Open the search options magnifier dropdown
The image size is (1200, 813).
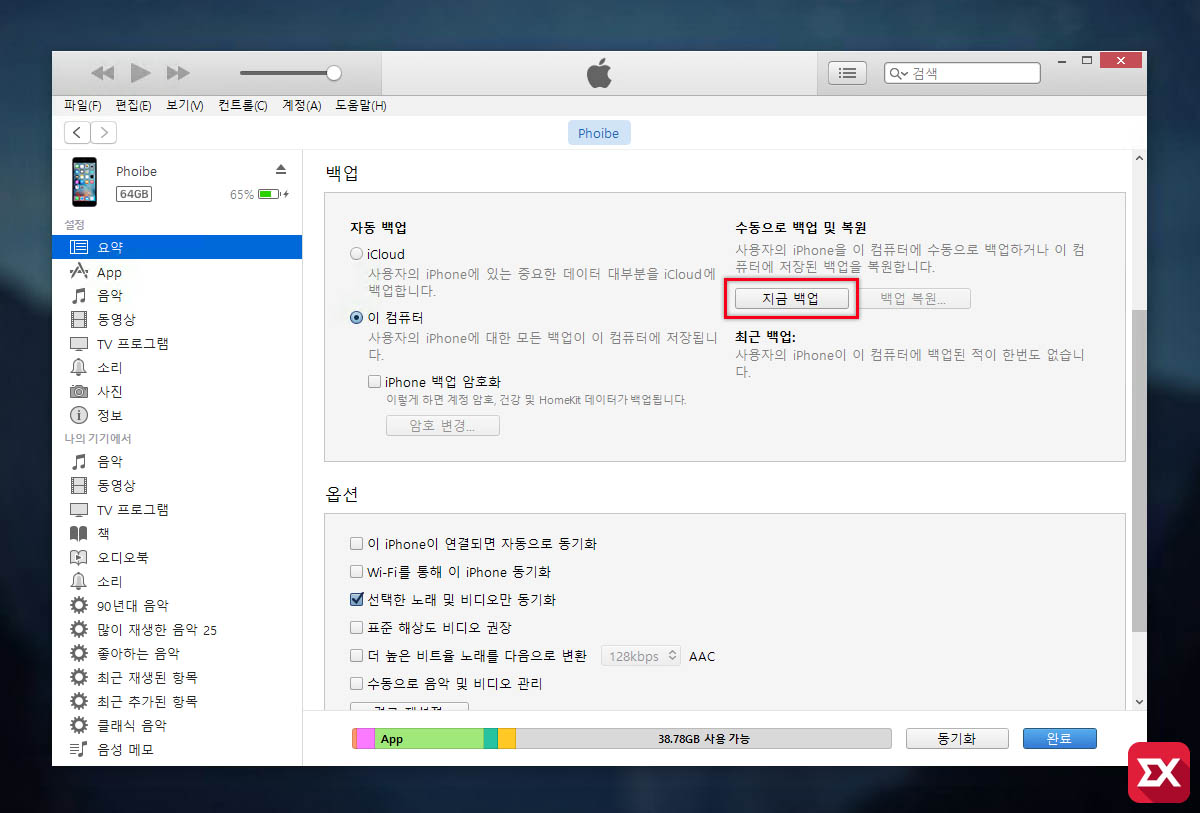(x=898, y=73)
